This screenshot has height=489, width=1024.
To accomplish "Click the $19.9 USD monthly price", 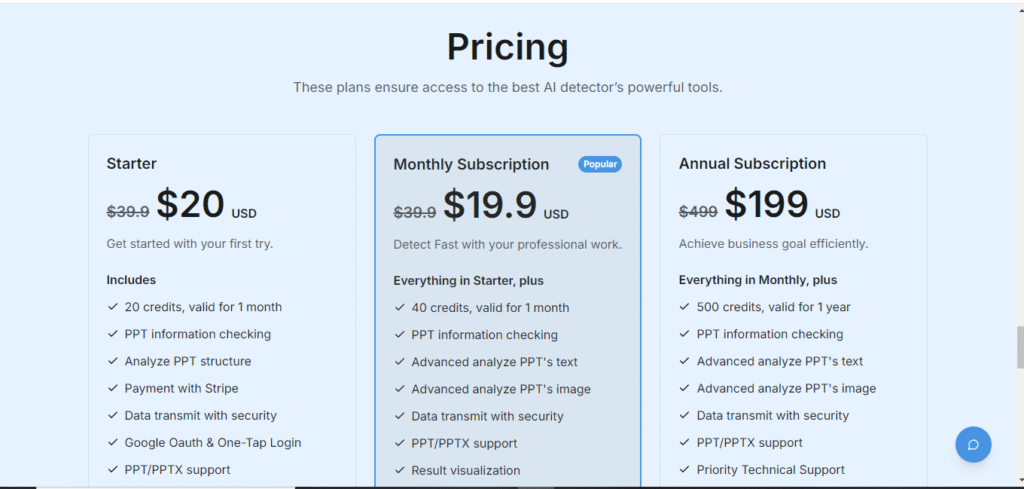I will (x=505, y=205).
